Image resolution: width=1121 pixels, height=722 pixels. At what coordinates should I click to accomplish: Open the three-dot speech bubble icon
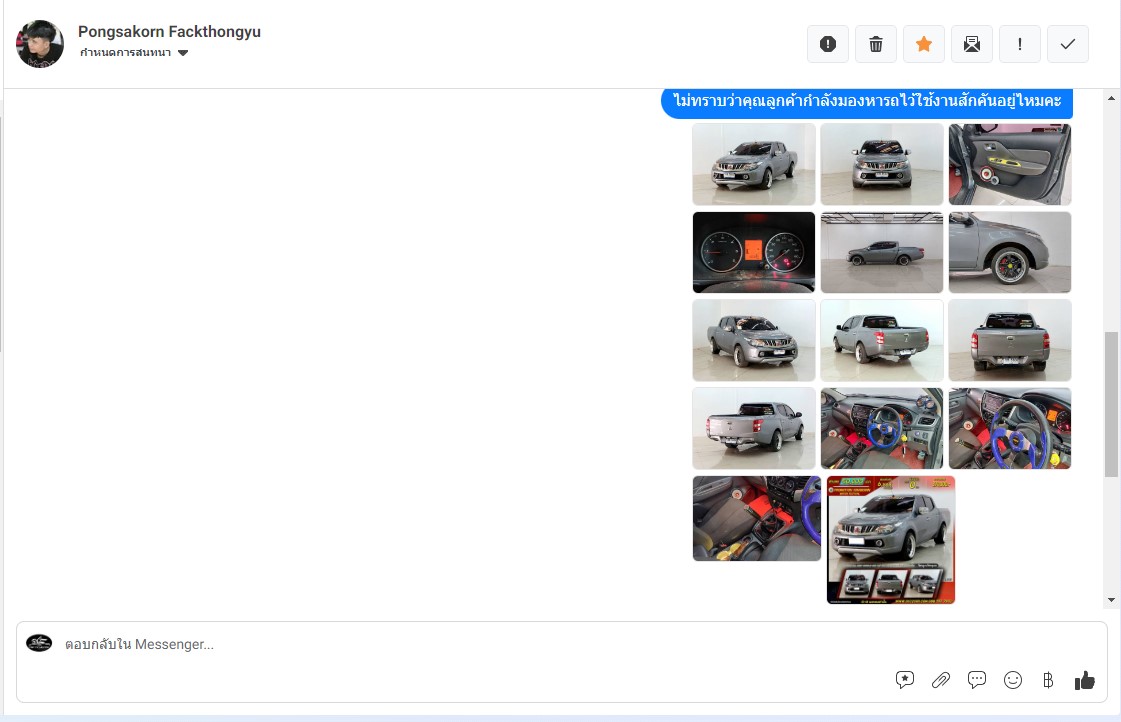pyautogui.click(x=977, y=680)
